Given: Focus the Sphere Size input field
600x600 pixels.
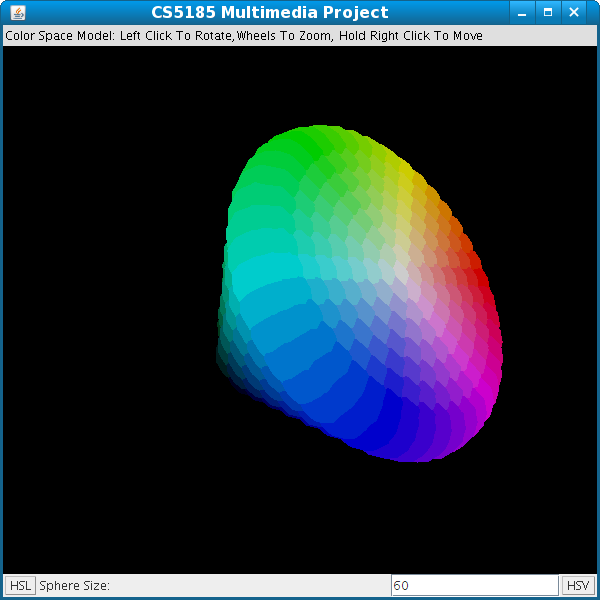Looking at the screenshot, I should pyautogui.click(x=474, y=585).
